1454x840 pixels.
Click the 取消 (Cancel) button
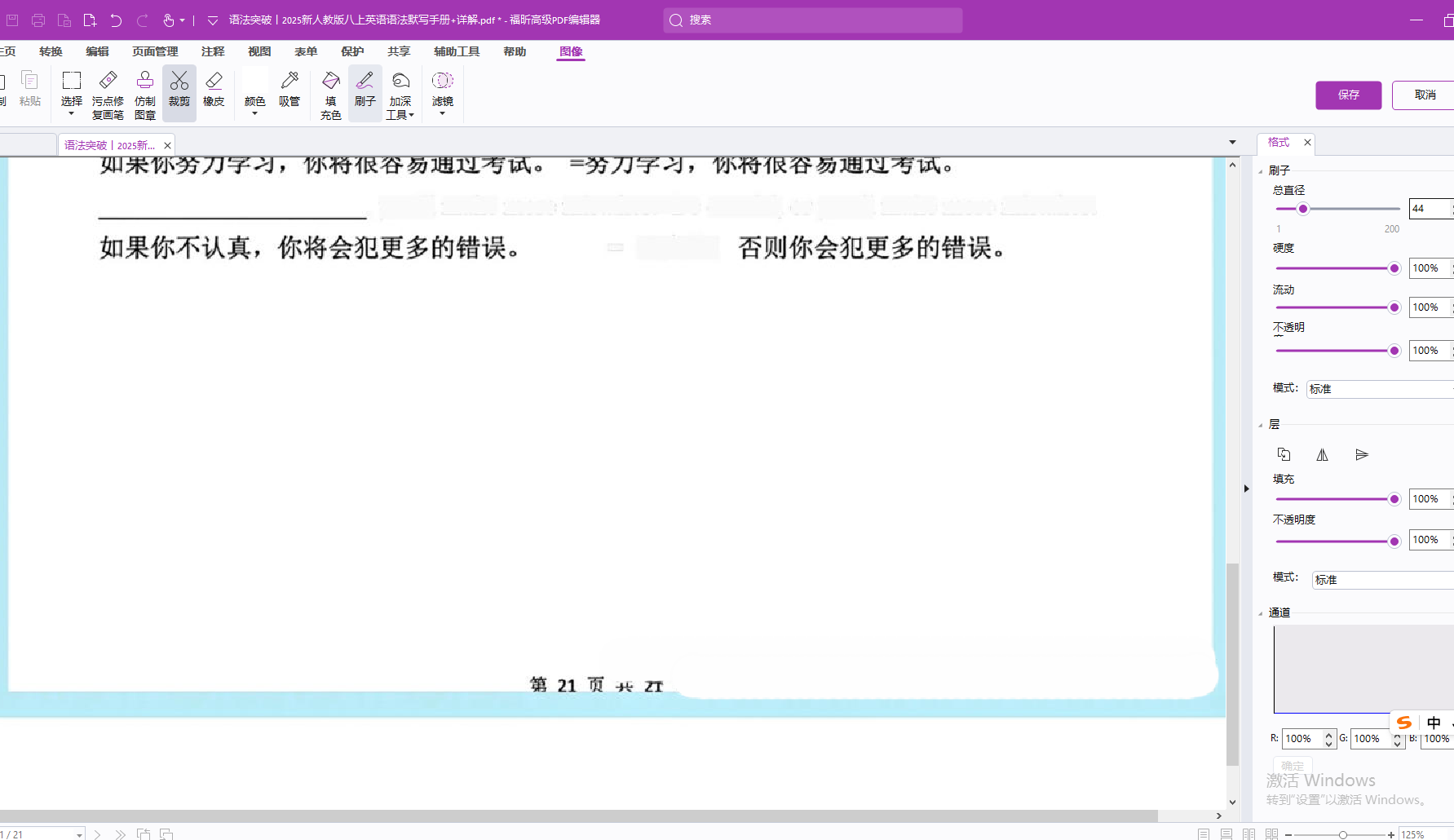click(x=1424, y=95)
